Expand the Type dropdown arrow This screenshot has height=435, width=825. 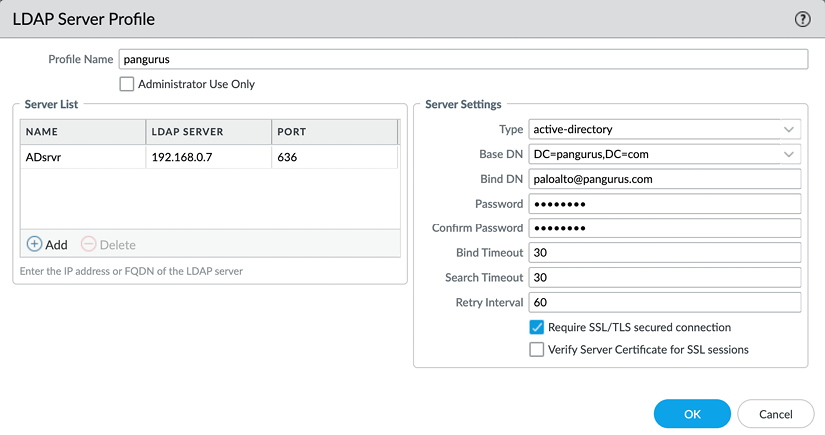pos(789,129)
